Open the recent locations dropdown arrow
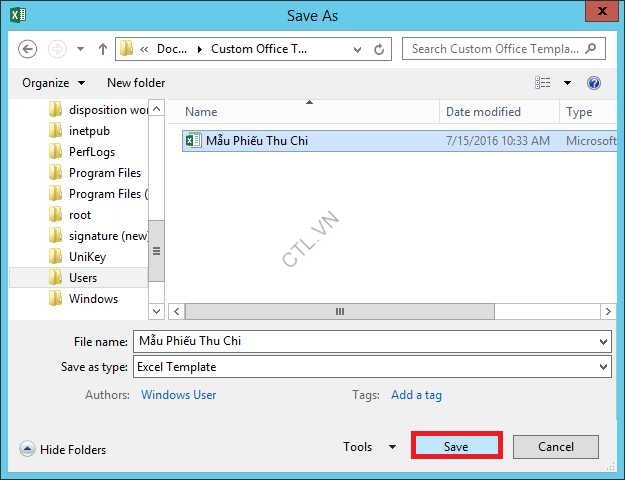The height and width of the screenshot is (480, 625). click(81, 49)
